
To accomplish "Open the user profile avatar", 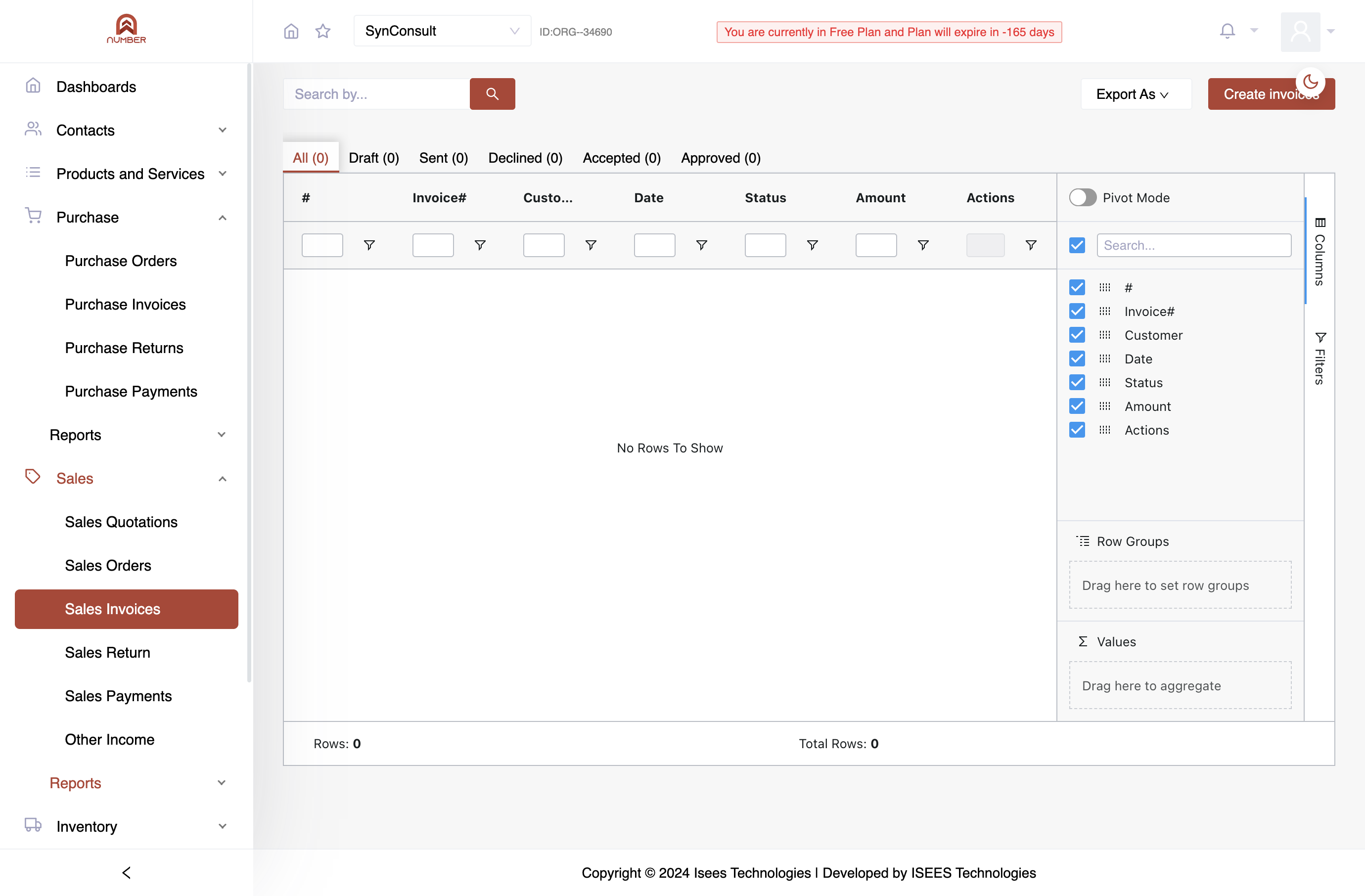I will pos(1300,32).
